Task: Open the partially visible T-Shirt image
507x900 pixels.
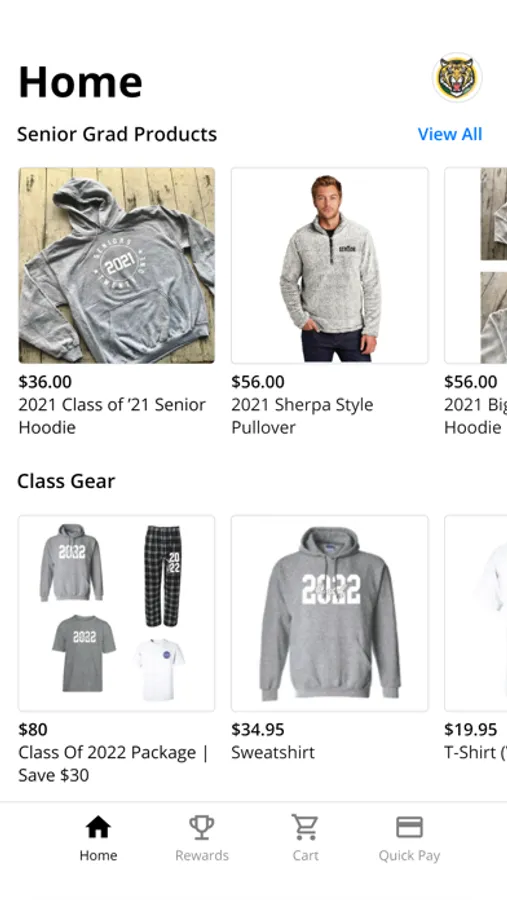Action: point(476,613)
